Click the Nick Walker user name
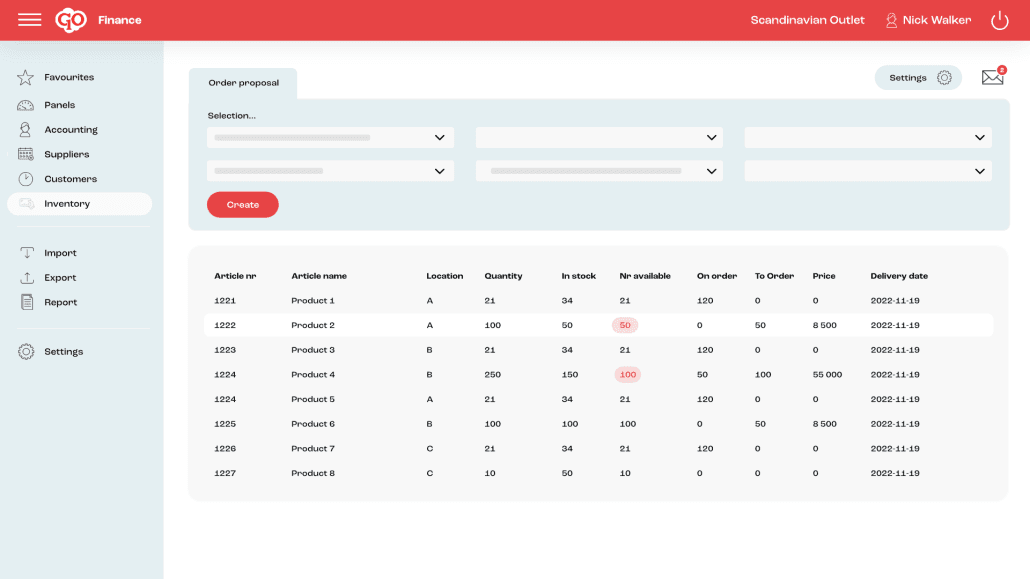 click(x=937, y=20)
